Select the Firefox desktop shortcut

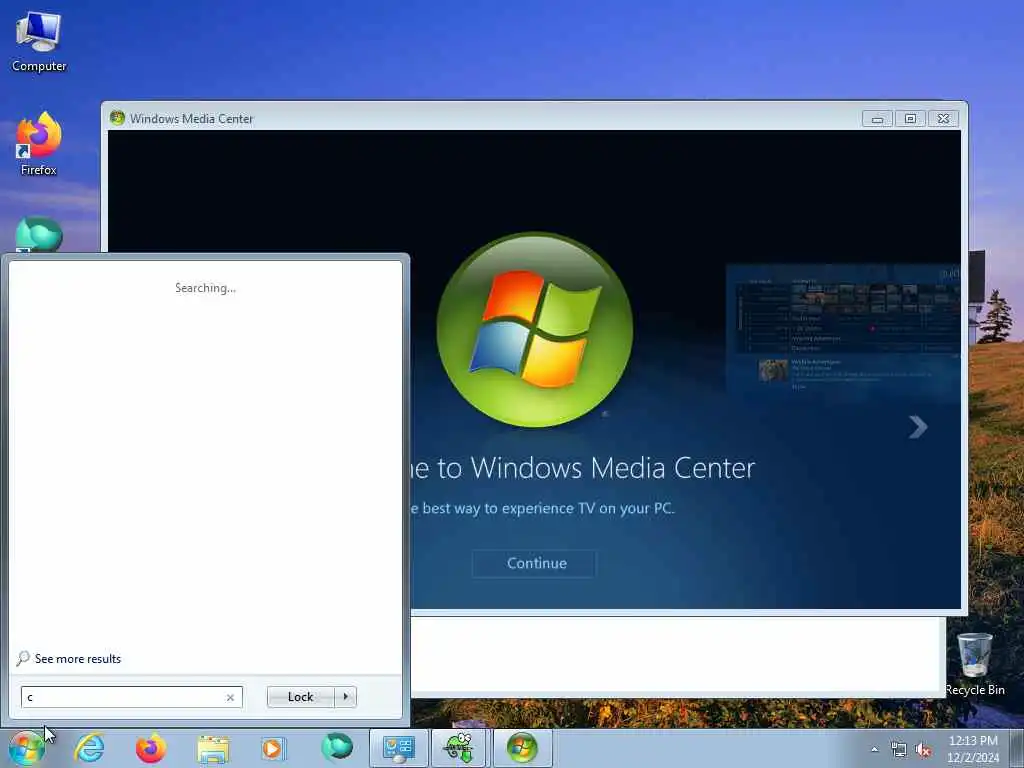39,144
